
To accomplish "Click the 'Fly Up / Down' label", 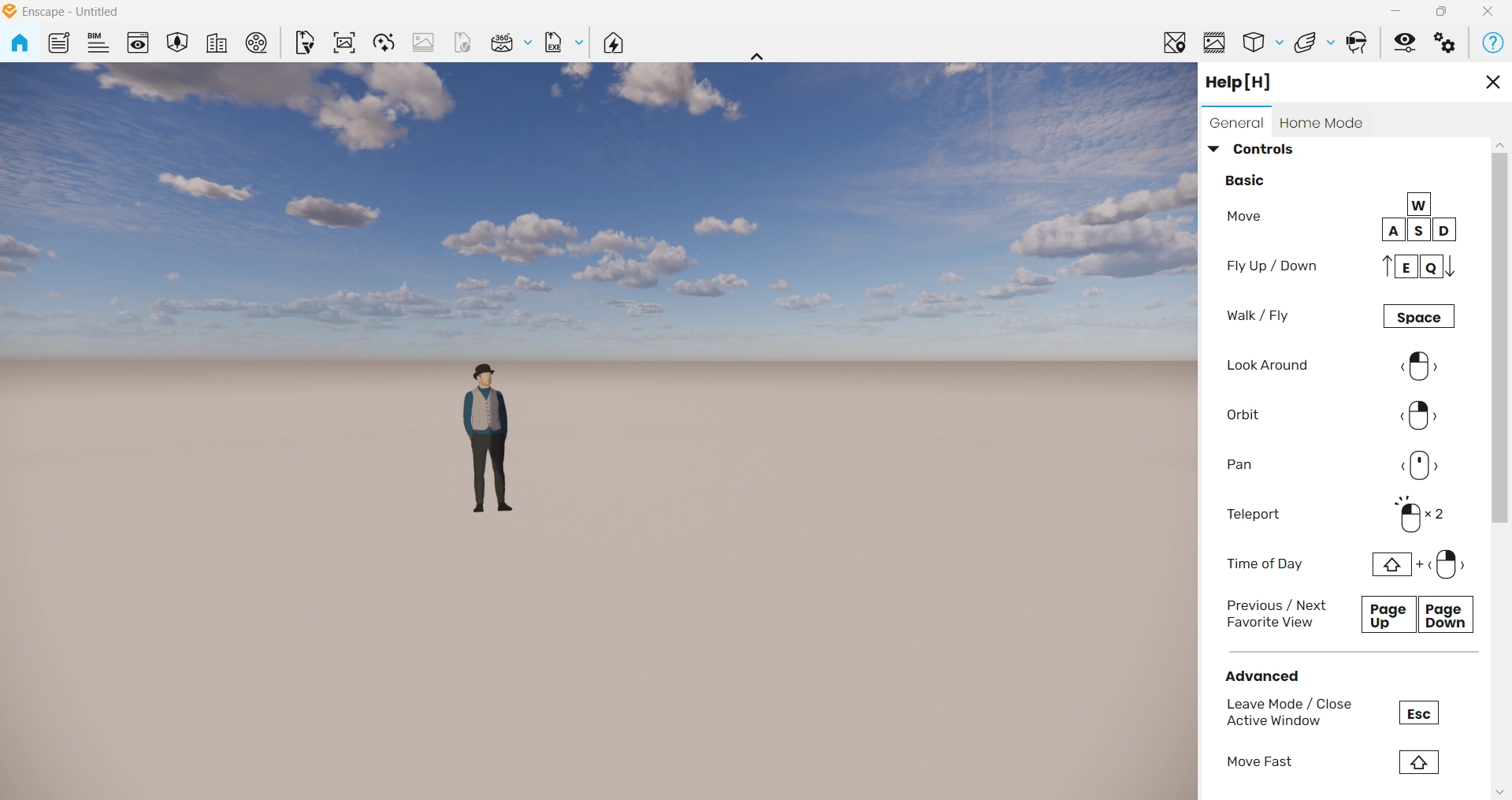I will pos(1271,266).
